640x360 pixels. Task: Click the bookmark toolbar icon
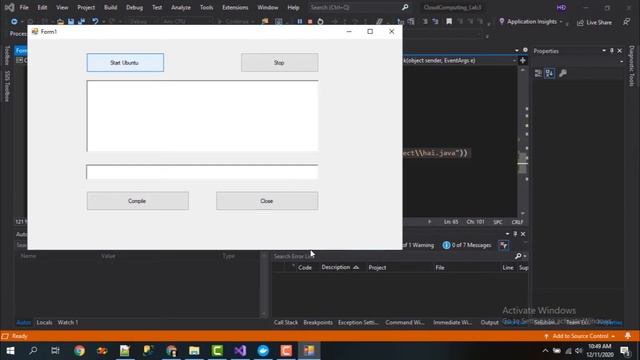[x=449, y=21]
